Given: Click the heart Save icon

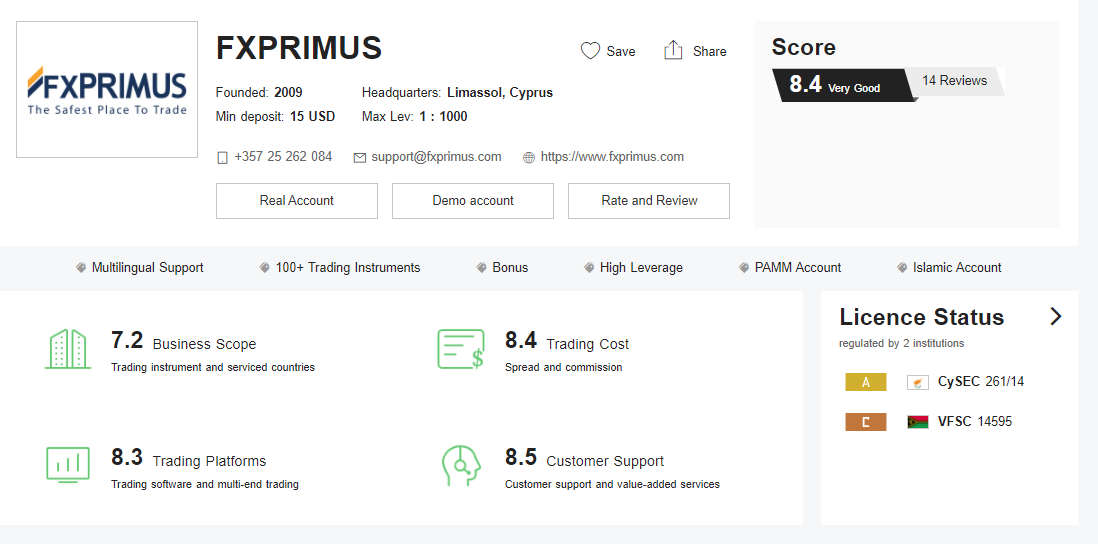Looking at the screenshot, I should coord(590,51).
